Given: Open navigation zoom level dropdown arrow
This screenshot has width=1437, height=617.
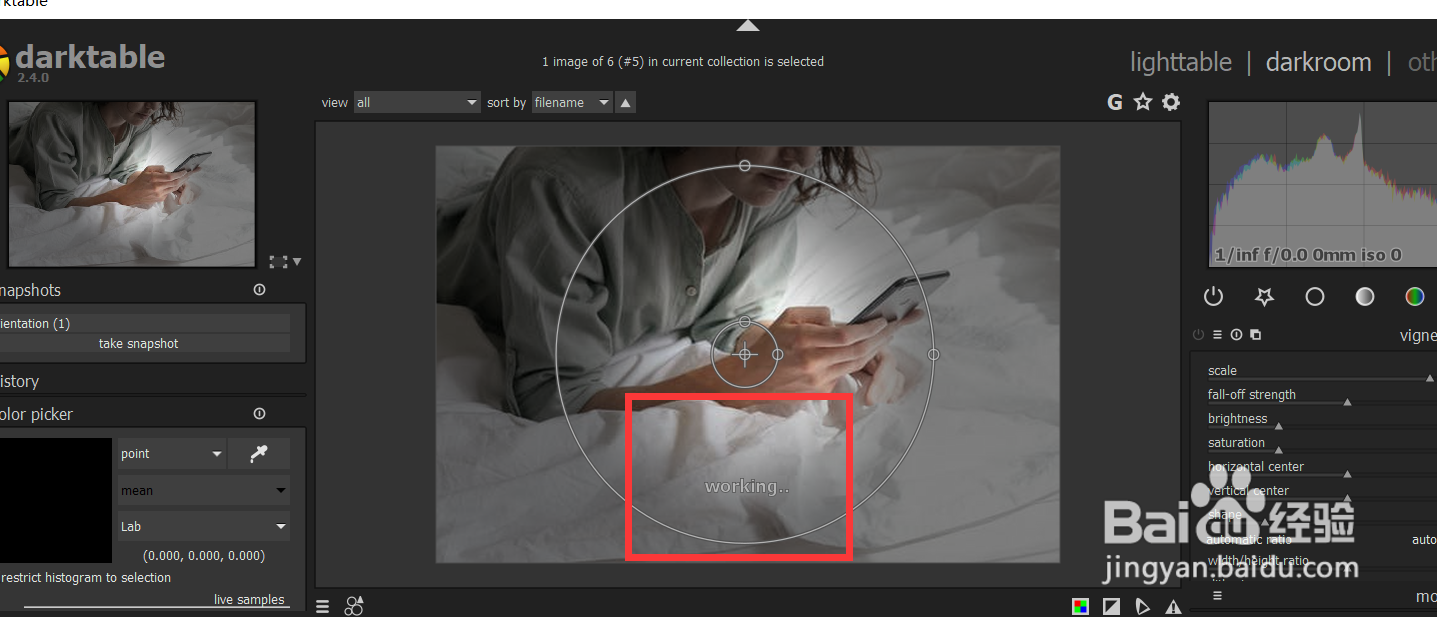Looking at the screenshot, I should [297, 262].
